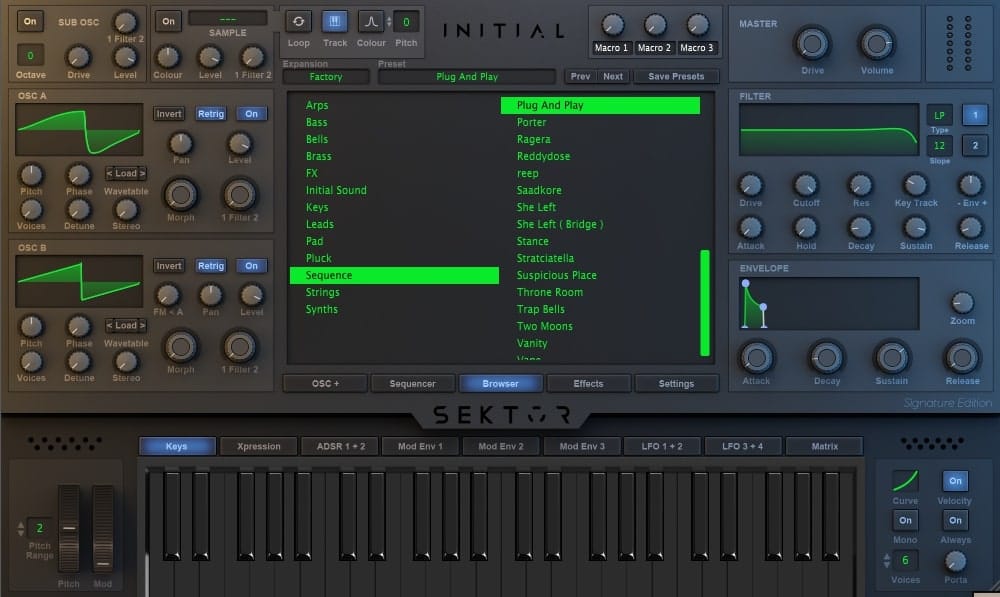Image resolution: width=1000 pixels, height=597 pixels.
Task: Click the Master Volume knob
Action: point(877,44)
